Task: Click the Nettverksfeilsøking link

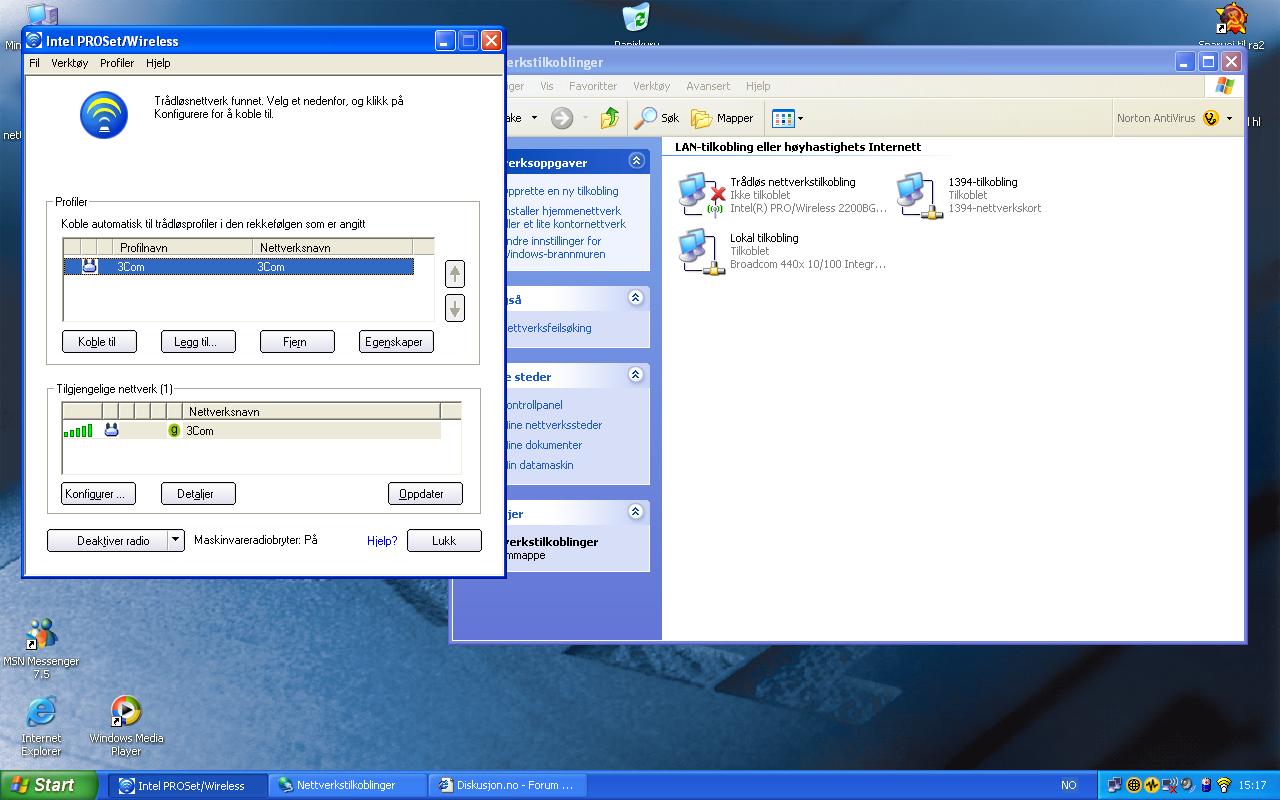Action: (548, 328)
